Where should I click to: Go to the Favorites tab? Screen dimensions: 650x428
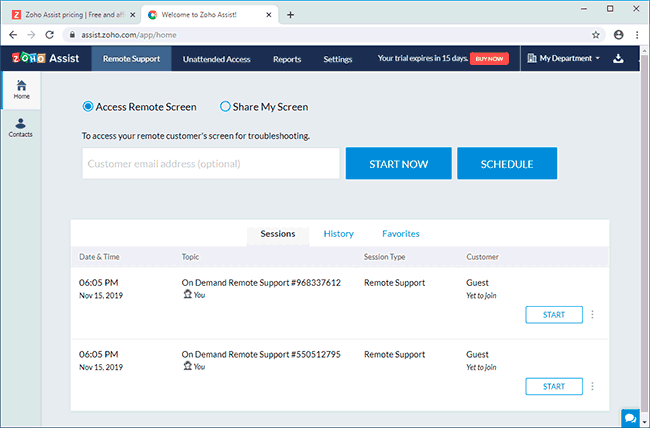point(400,234)
